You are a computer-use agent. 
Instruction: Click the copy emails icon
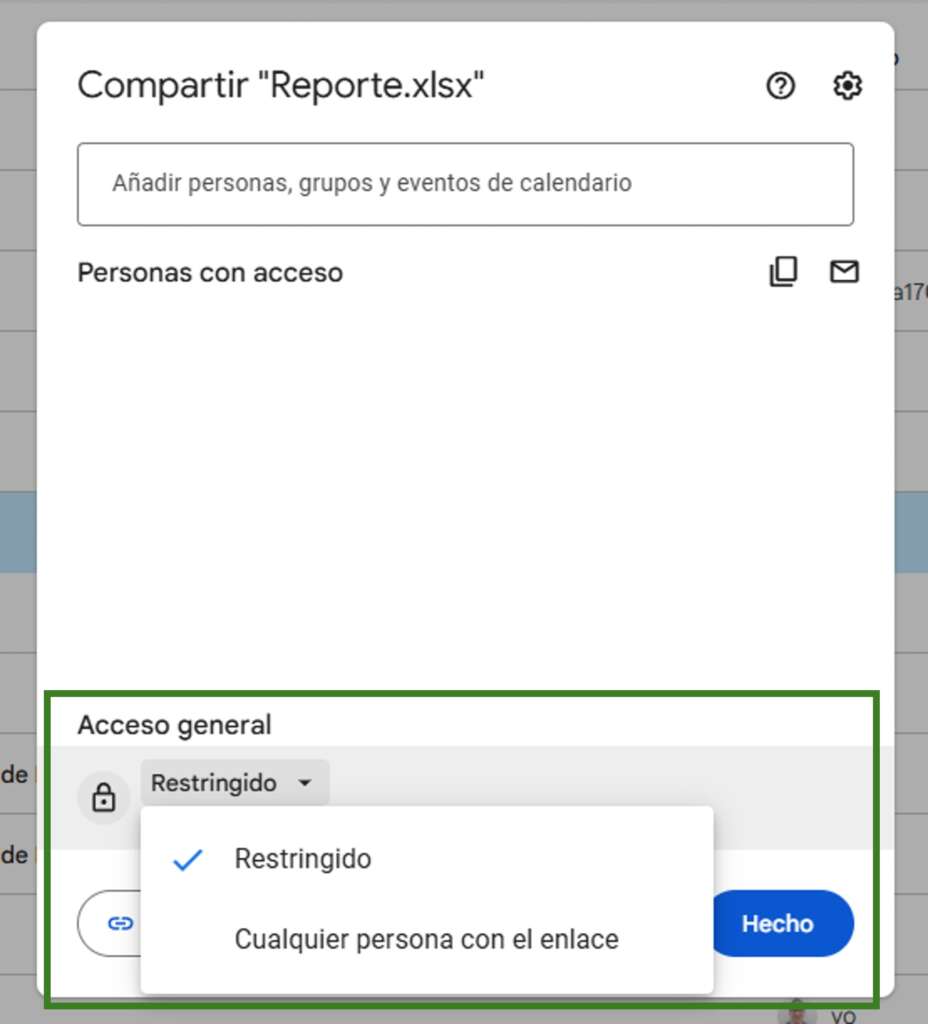click(x=783, y=272)
